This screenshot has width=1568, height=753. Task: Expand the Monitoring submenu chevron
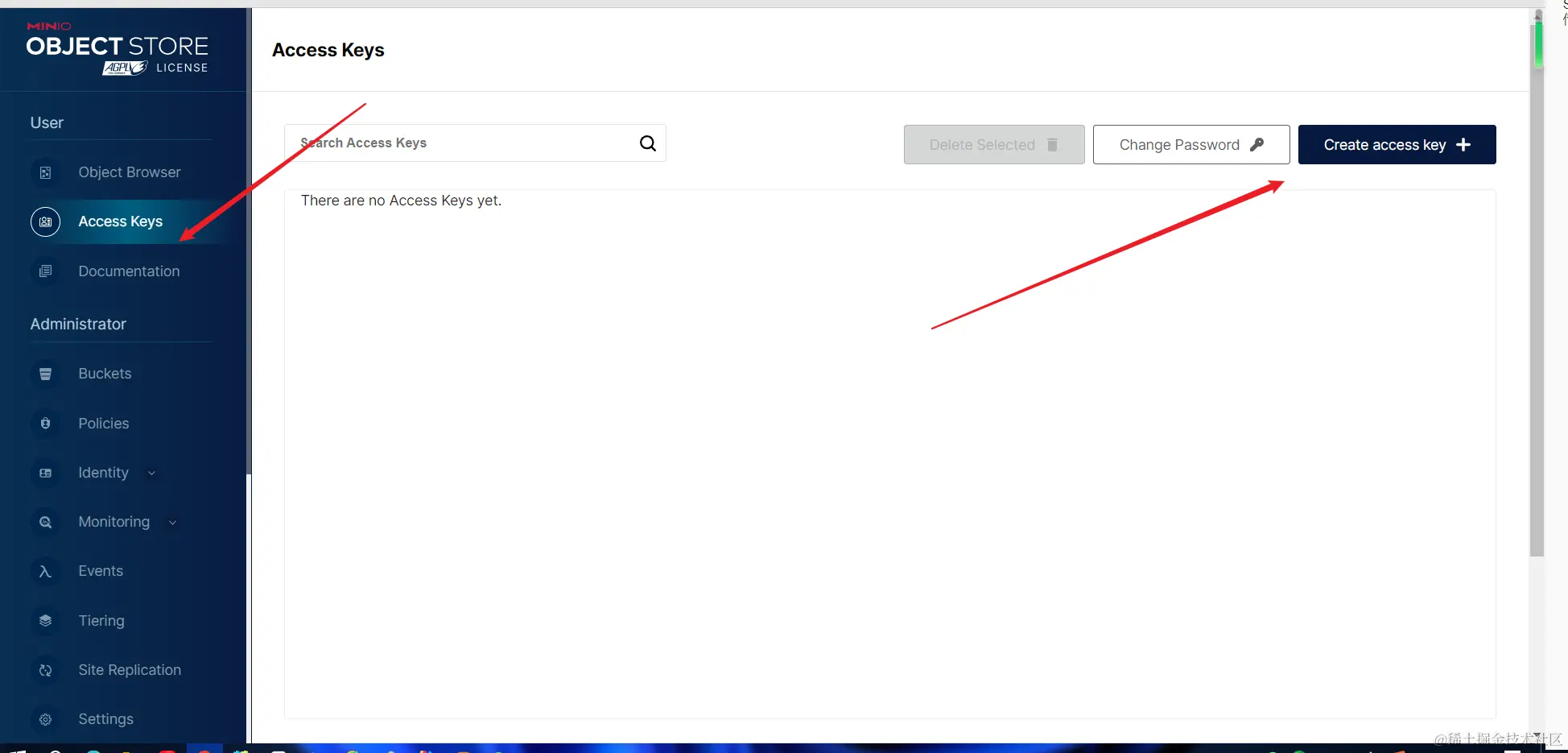point(172,523)
